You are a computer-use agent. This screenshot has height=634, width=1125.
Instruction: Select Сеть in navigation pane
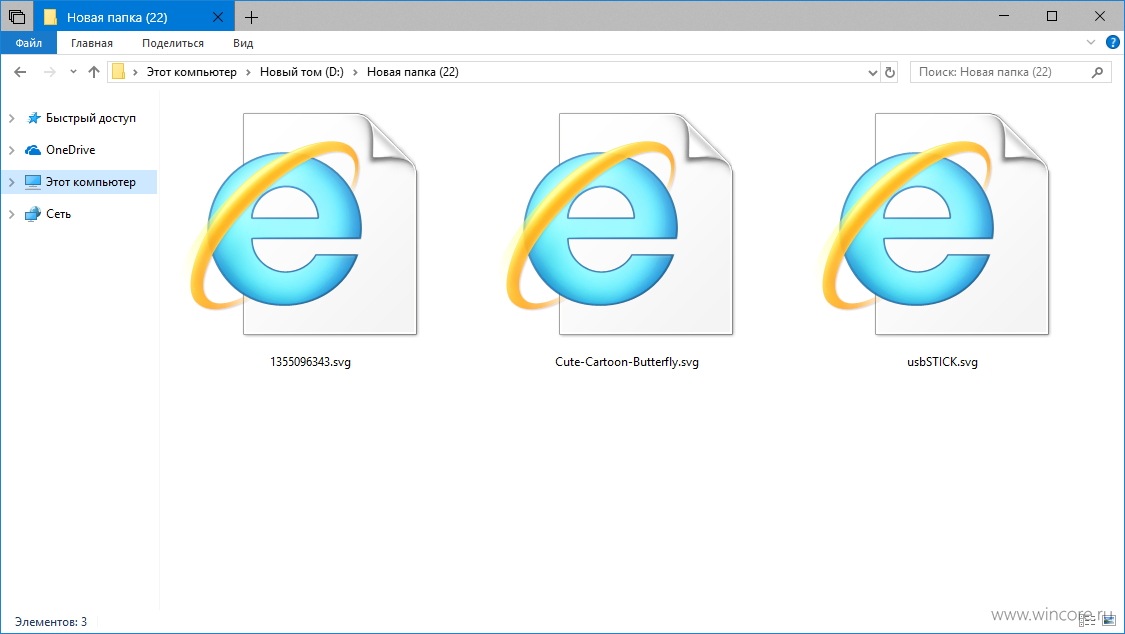pos(58,214)
